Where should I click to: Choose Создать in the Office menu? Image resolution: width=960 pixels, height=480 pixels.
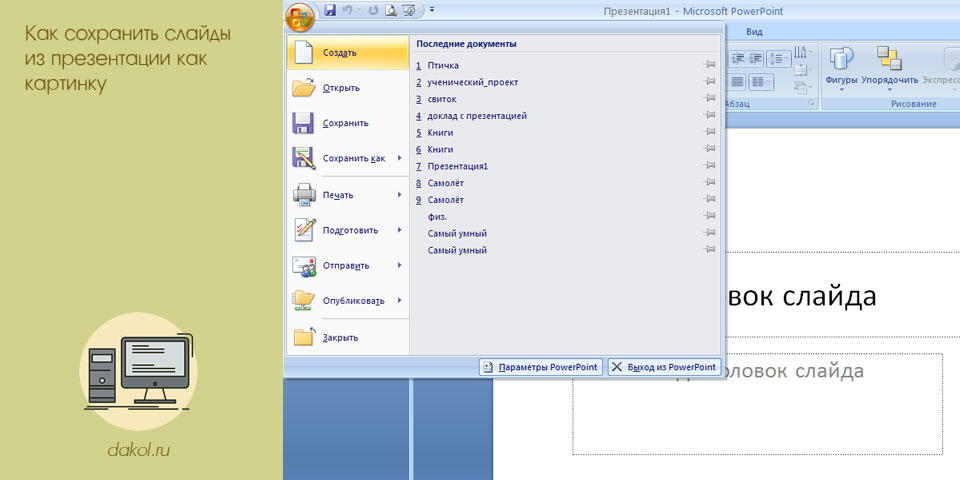click(x=348, y=53)
